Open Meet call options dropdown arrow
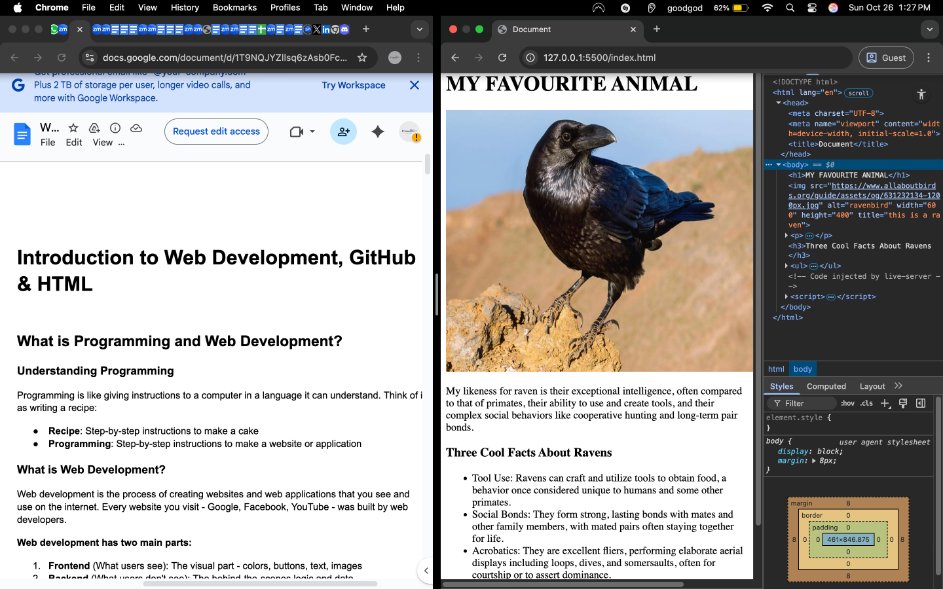 pyautogui.click(x=312, y=131)
